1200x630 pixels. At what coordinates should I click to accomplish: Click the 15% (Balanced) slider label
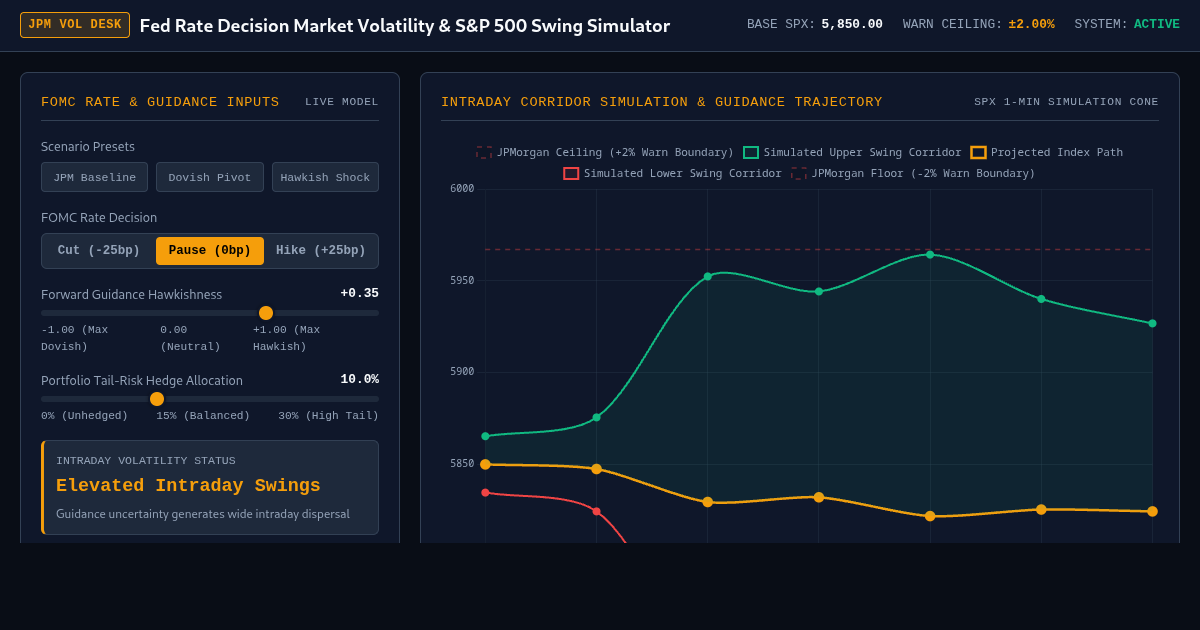coord(203,416)
